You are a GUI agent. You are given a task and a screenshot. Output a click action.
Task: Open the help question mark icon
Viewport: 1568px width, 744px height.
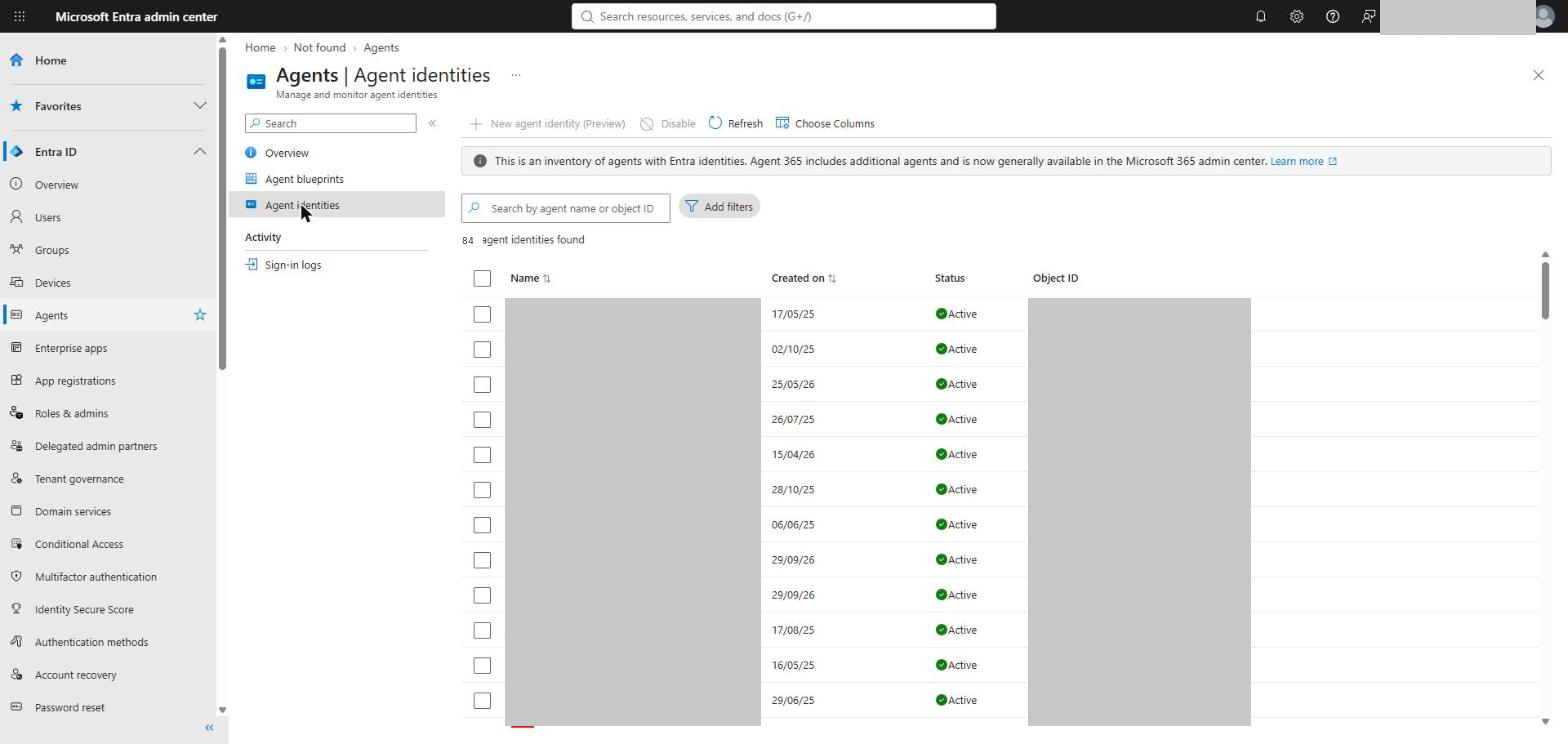tap(1332, 16)
